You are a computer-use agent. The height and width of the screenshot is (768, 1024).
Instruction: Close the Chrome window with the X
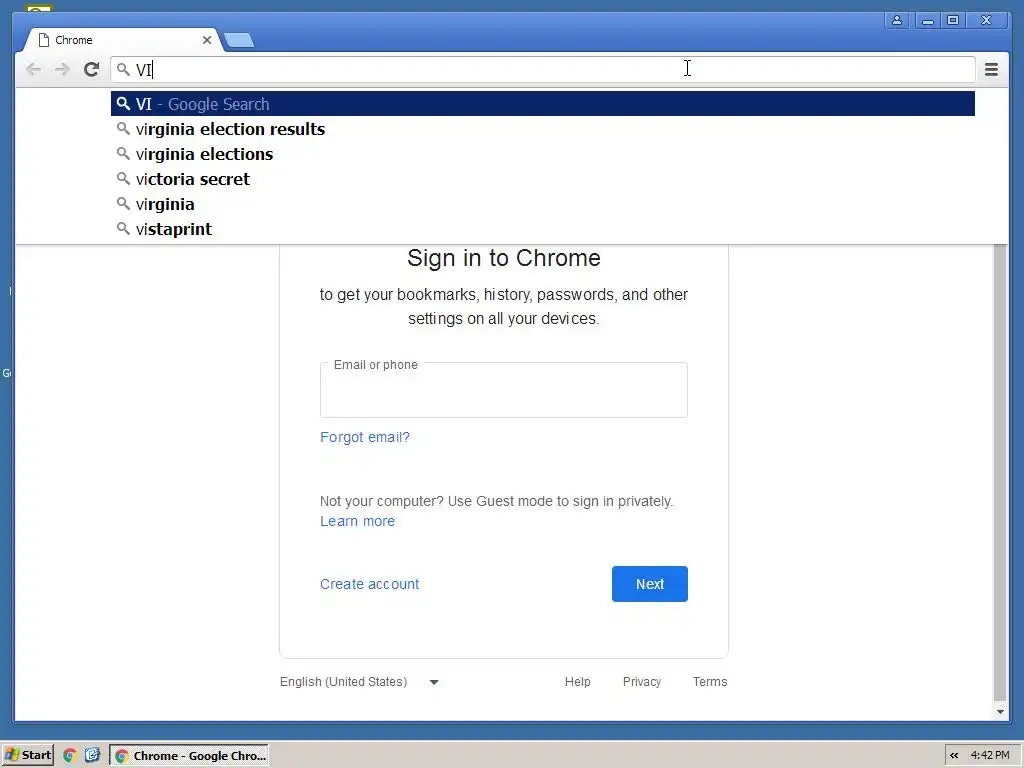coord(986,20)
